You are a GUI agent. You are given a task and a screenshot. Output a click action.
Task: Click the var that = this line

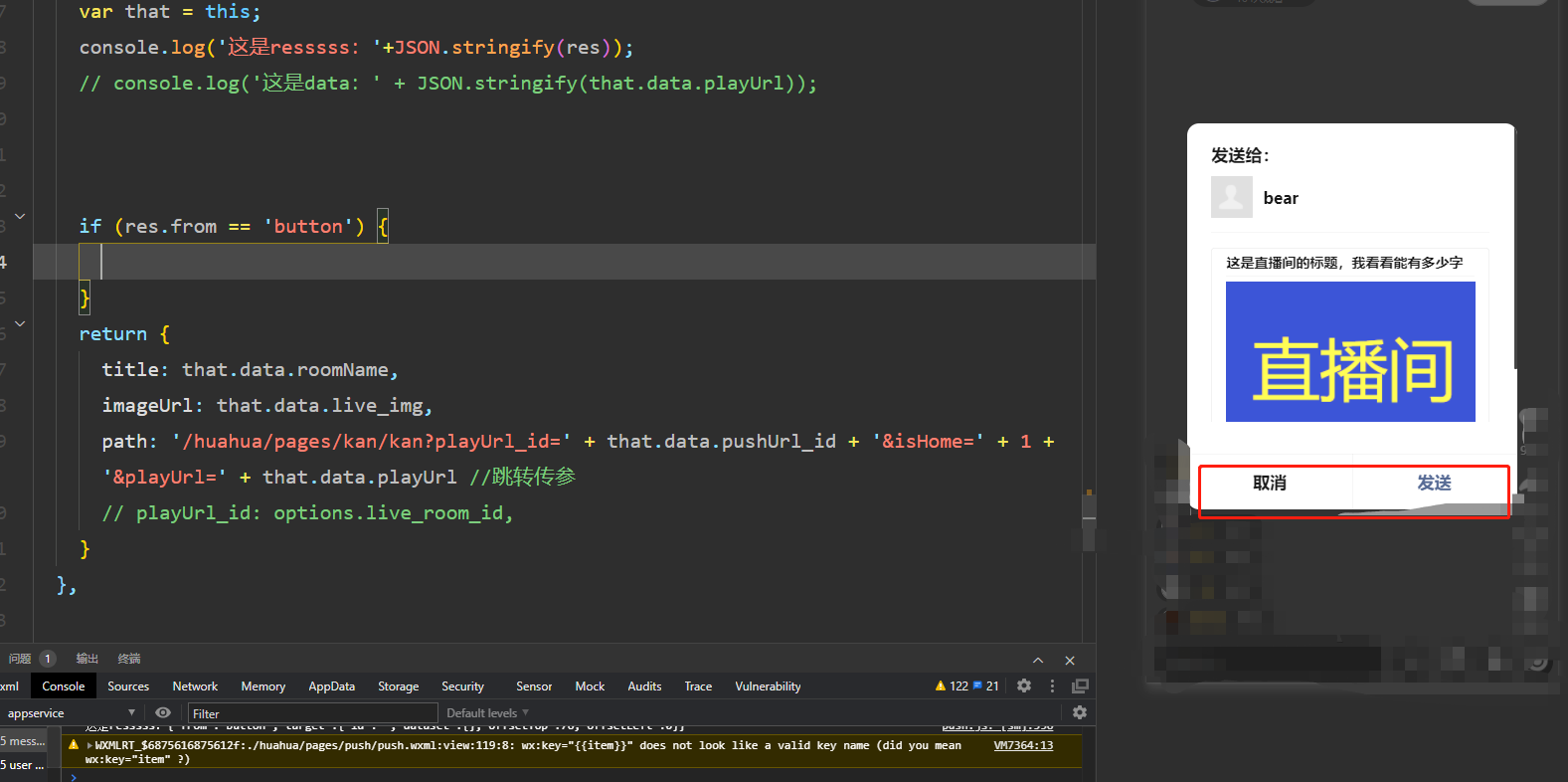tap(170, 12)
